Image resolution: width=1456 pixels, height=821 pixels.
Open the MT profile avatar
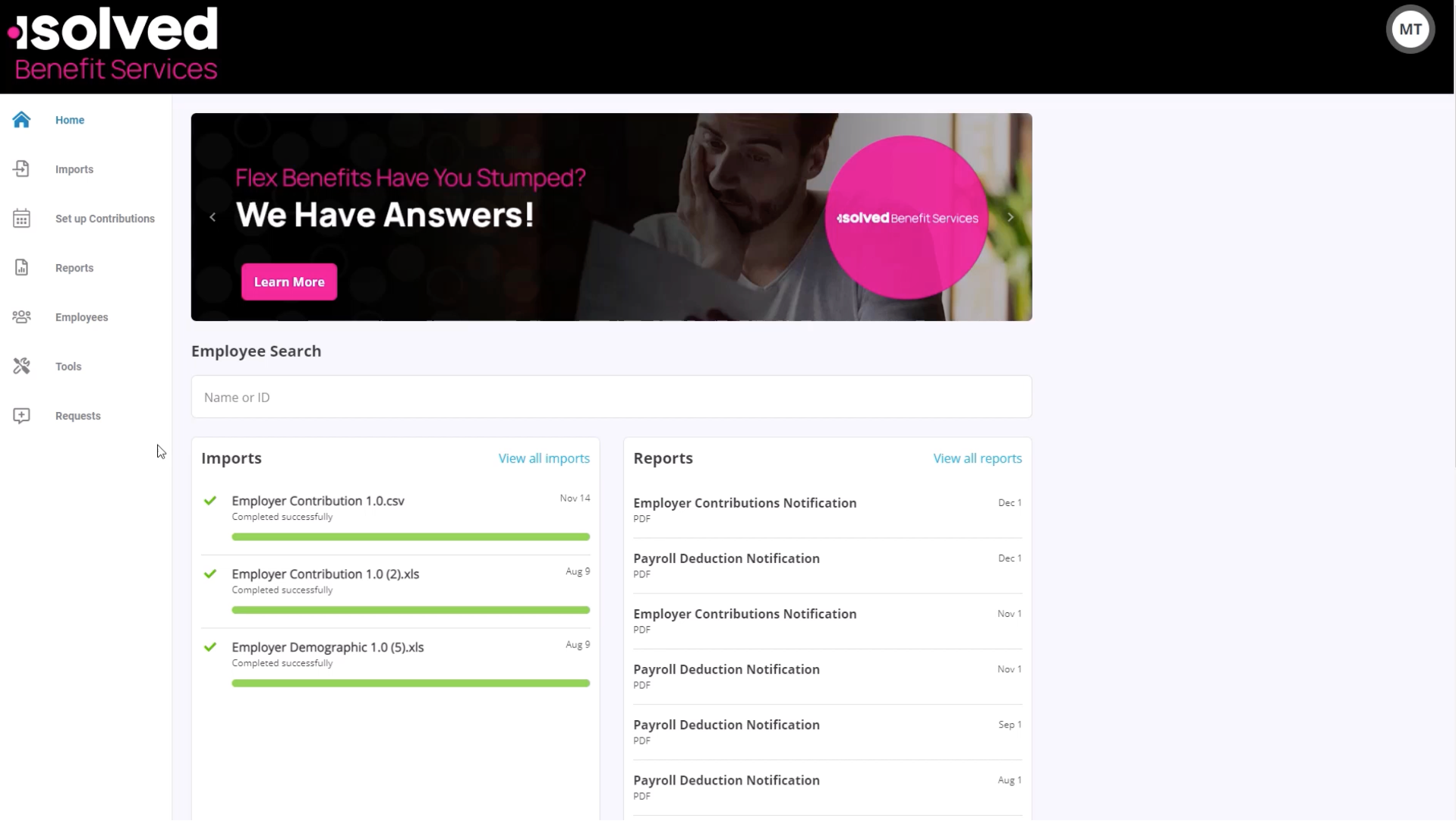(x=1410, y=29)
